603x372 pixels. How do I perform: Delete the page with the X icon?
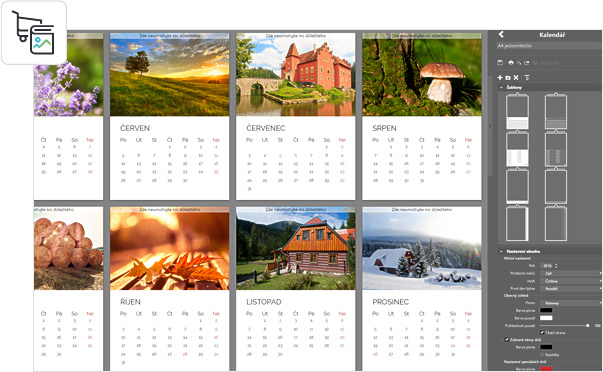516,77
